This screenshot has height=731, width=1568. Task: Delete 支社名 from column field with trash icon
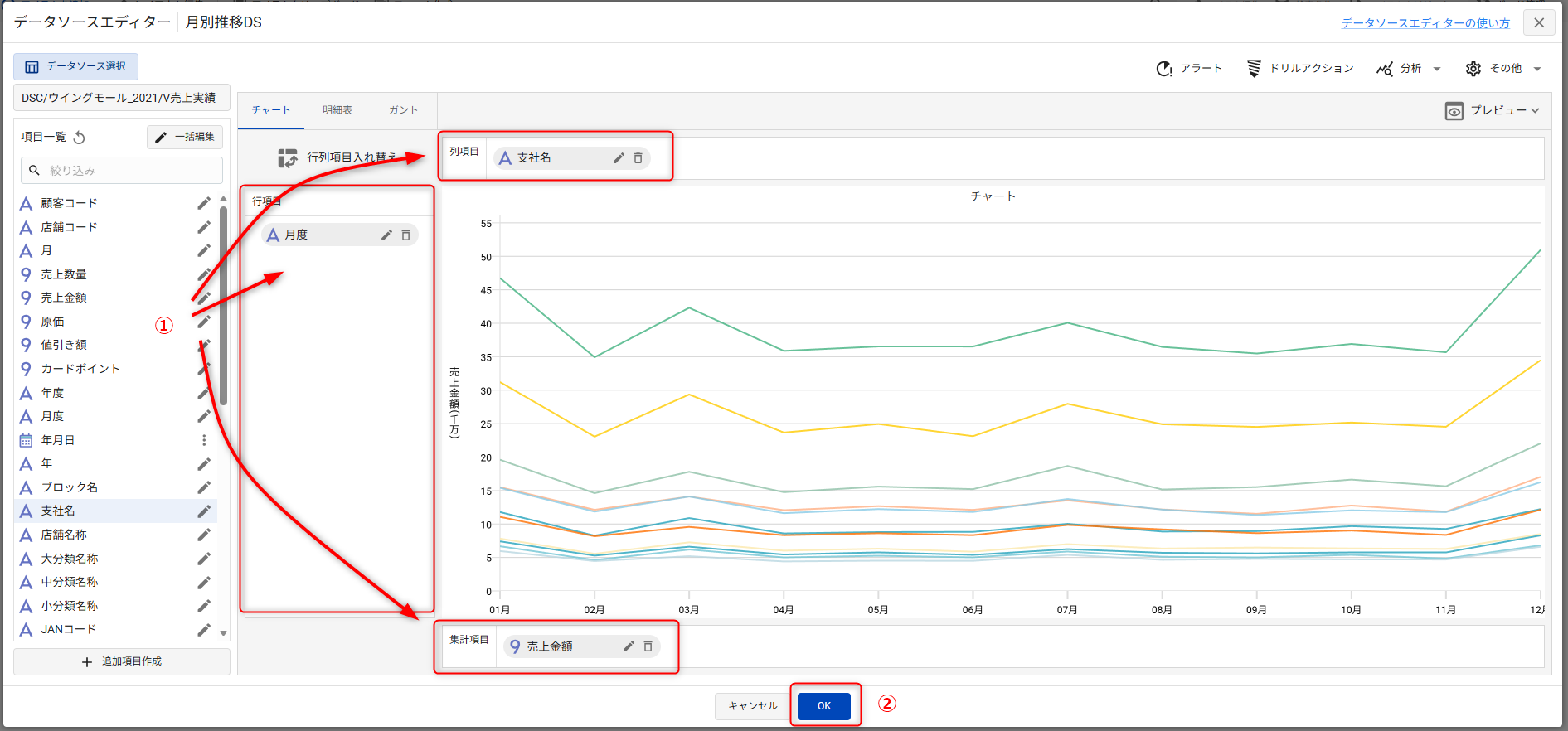coord(638,158)
